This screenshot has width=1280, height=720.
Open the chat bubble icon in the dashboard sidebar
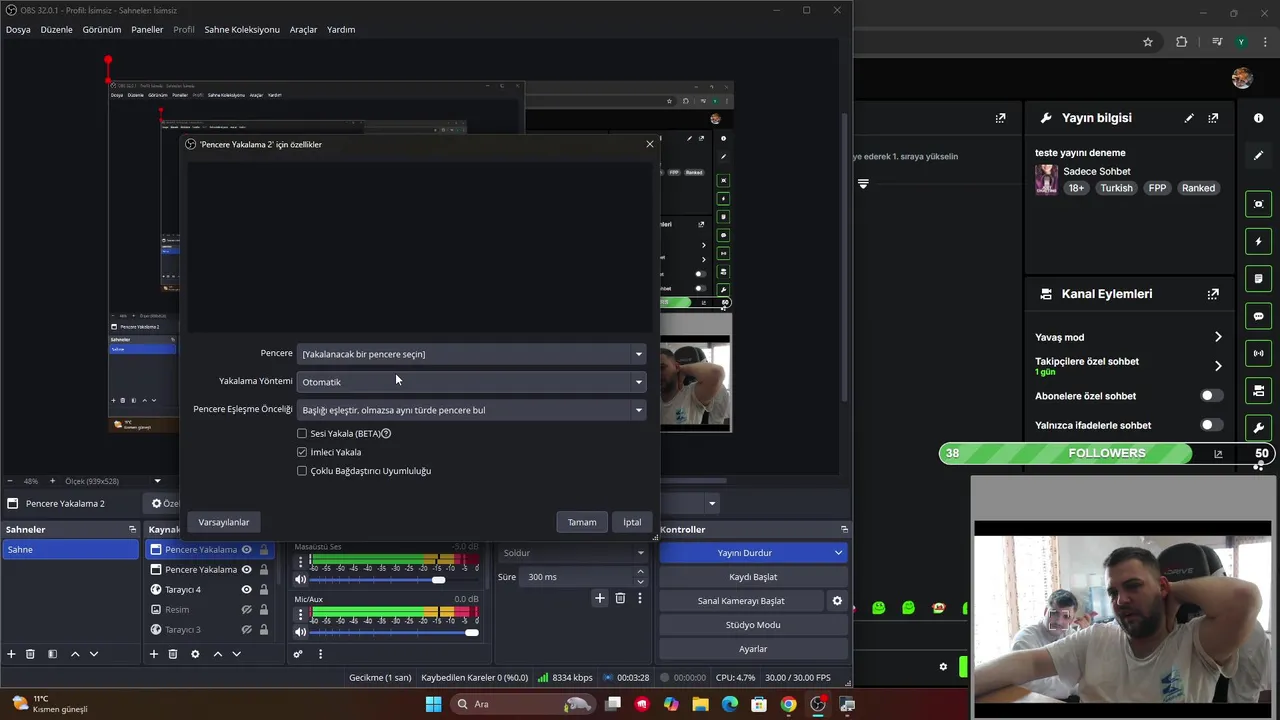point(1259,316)
